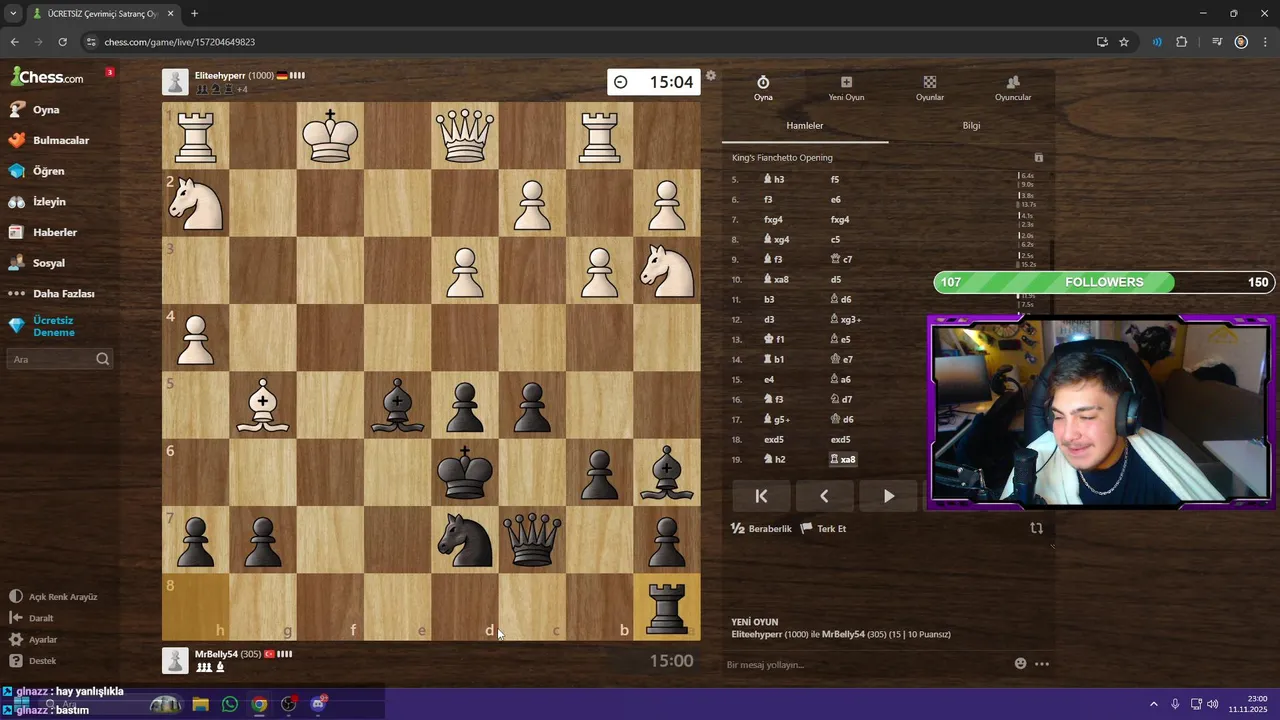The height and width of the screenshot is (720, 1280).
Task: Select the white queen on board
Action: [x=465, y=136]
